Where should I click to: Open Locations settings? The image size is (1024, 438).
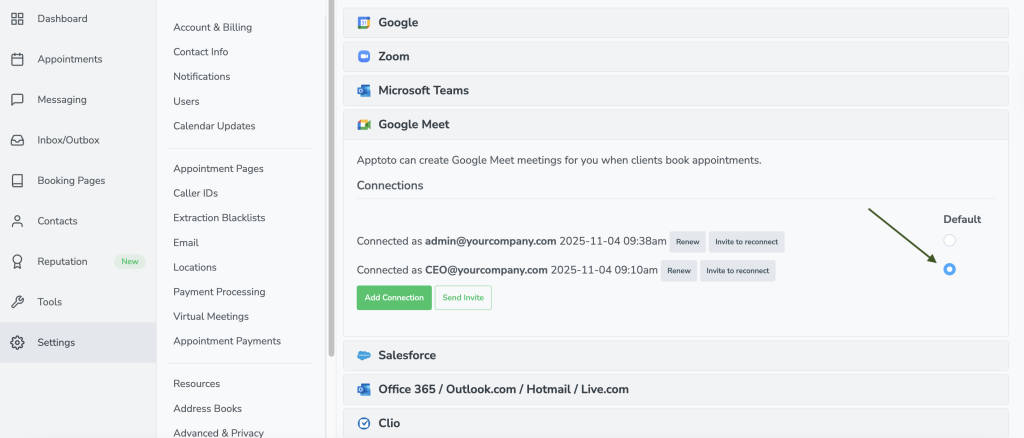coord(195,268)
